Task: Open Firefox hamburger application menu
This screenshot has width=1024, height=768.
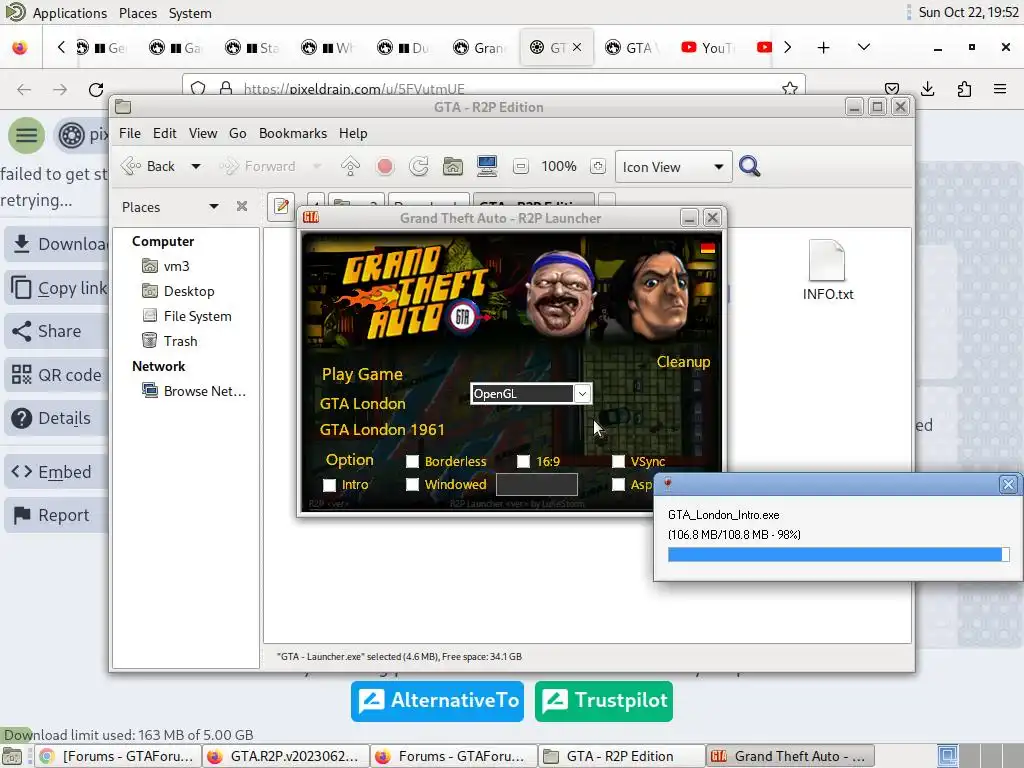Action: [1000, 88]
